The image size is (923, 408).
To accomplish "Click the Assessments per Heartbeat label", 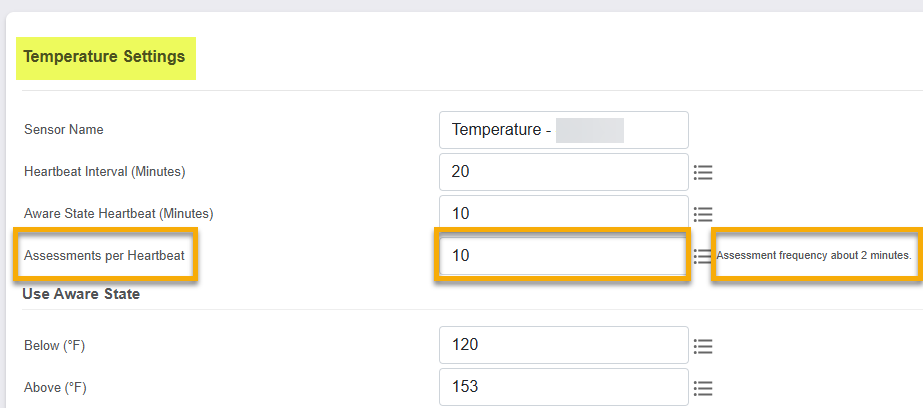I will [x=104, y=256].
